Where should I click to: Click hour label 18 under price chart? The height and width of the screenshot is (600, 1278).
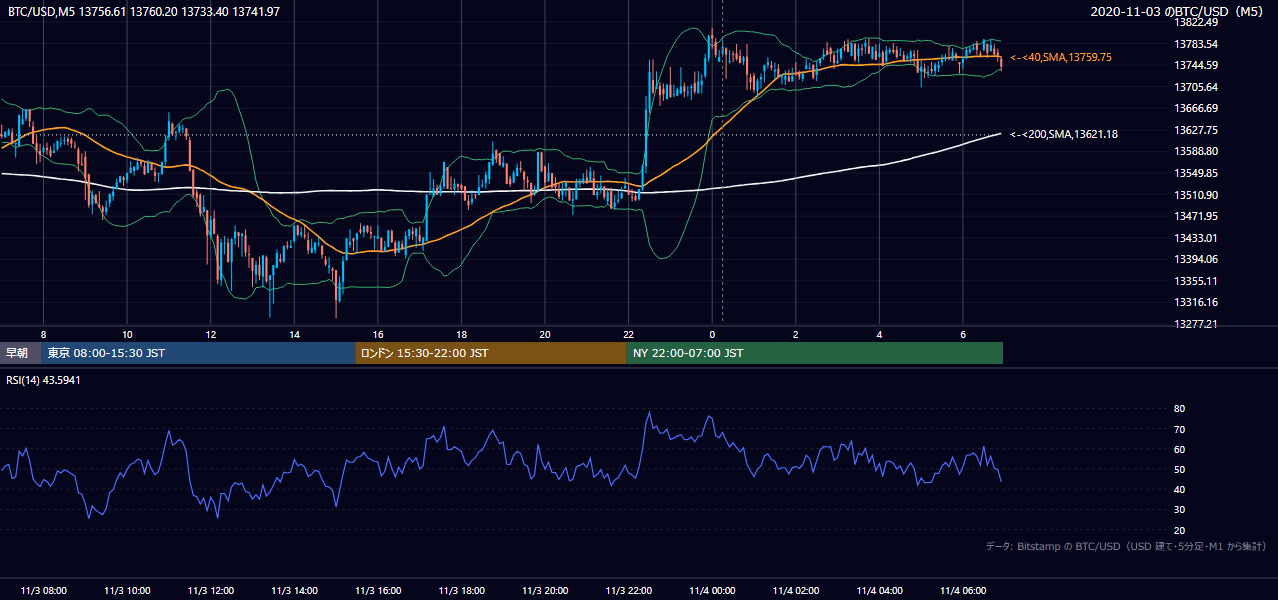[x=461, y=334]
